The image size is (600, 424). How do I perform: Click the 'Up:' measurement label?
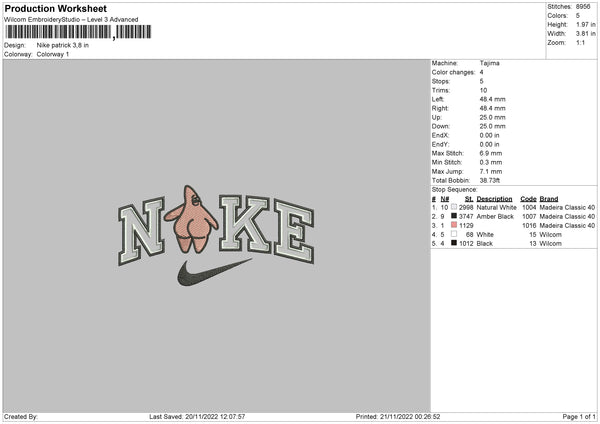pyautogui.click(x=437, y=117)
